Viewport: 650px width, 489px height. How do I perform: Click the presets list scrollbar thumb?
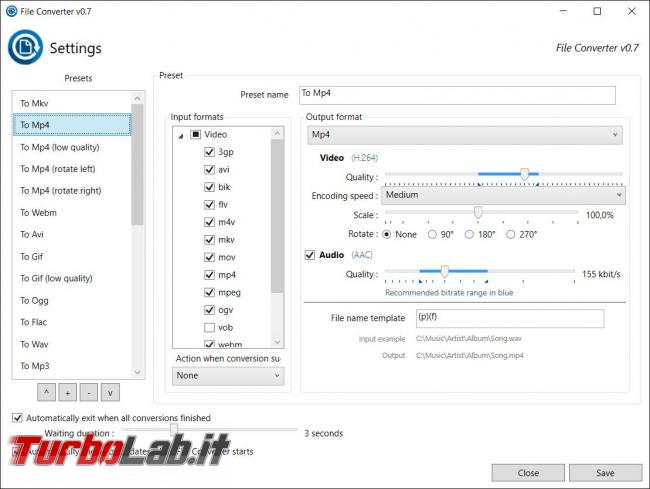138,165
